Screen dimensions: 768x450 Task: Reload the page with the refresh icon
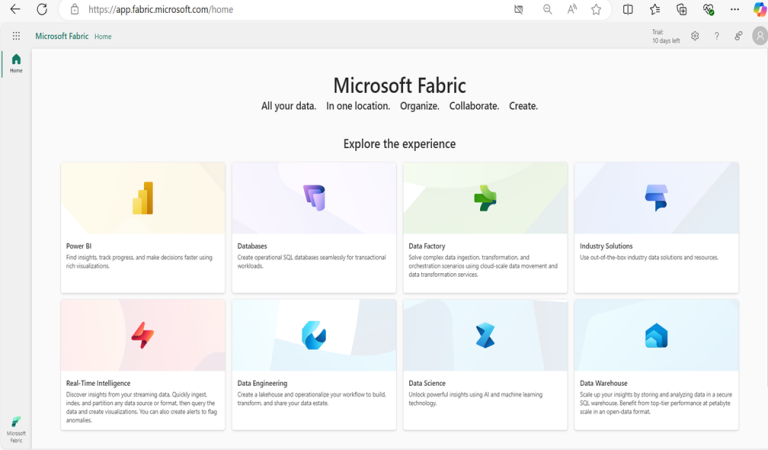pyautogui.click(x=42, y=9)
